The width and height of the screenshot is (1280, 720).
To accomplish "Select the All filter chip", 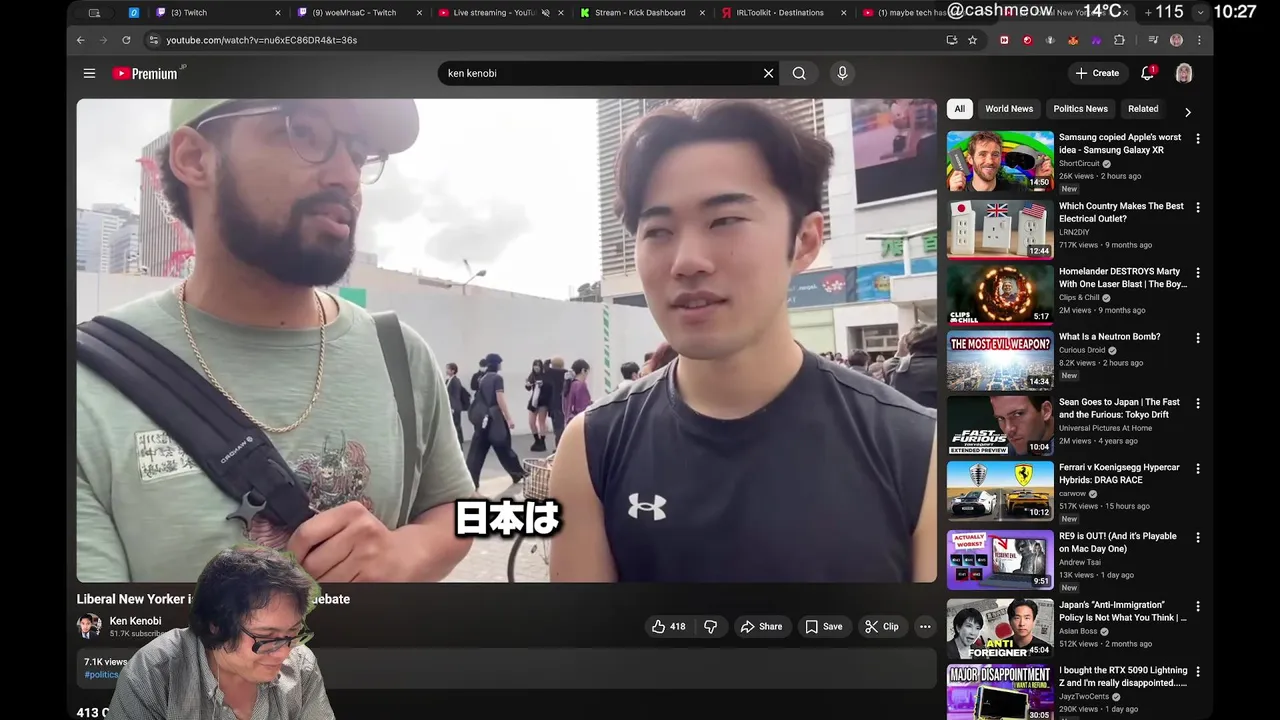I will tap(959, 109).
